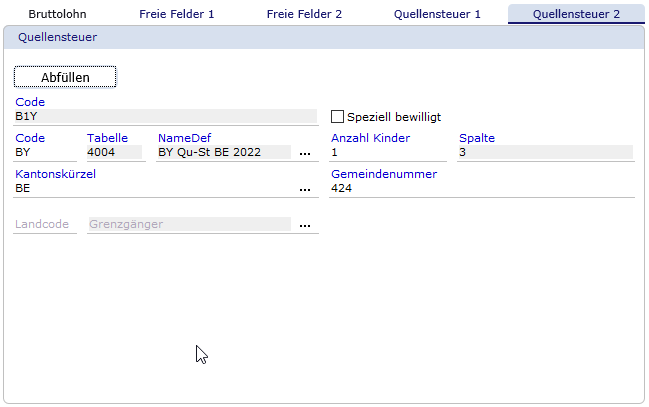The width and height of the screenshot is (649, 407).
Task: Click the Spalte field showing 3
Action: 545,152
